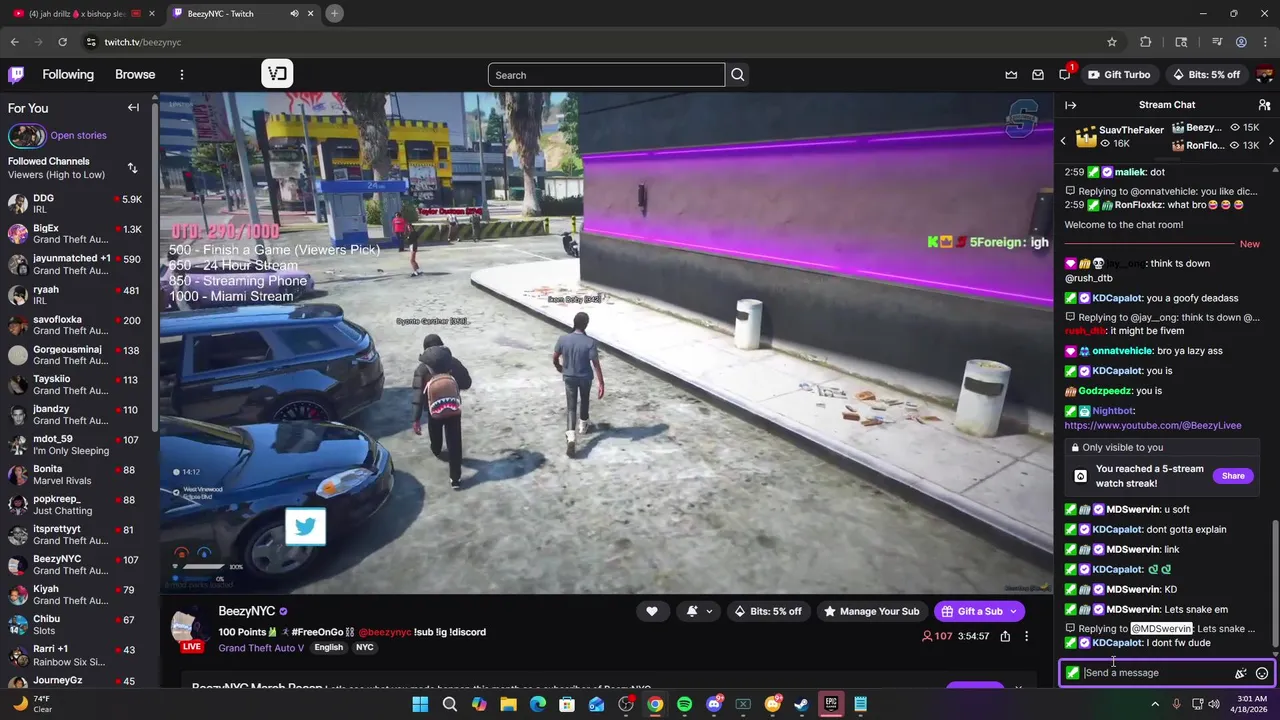This screenshot has height=720, width=1280.
Task: Open Prime Loot crown icon
Action: point(1011,75)
